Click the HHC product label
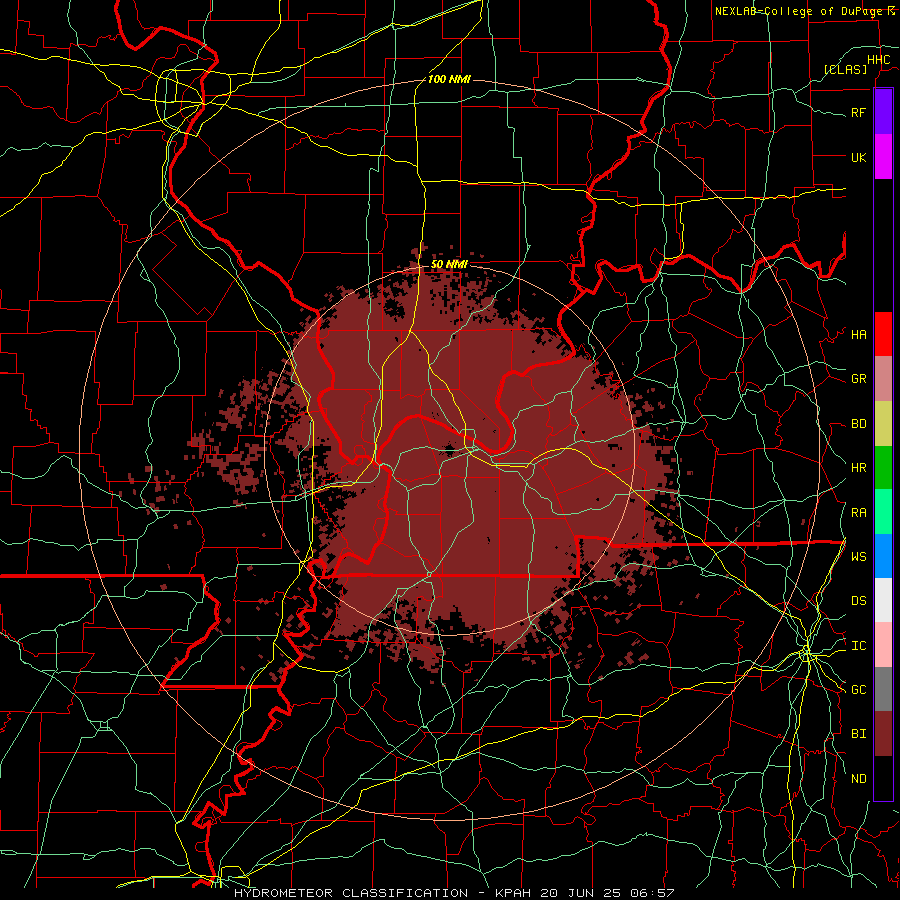 pos(878,60)
